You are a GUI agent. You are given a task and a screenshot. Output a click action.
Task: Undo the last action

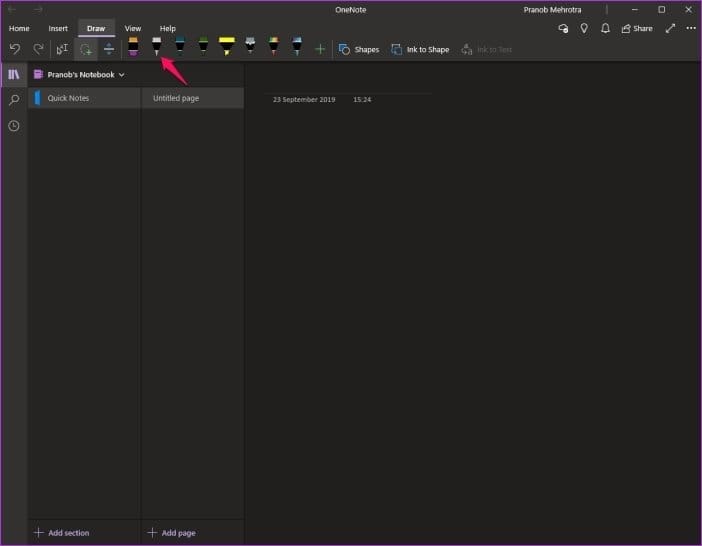point(15,49)
